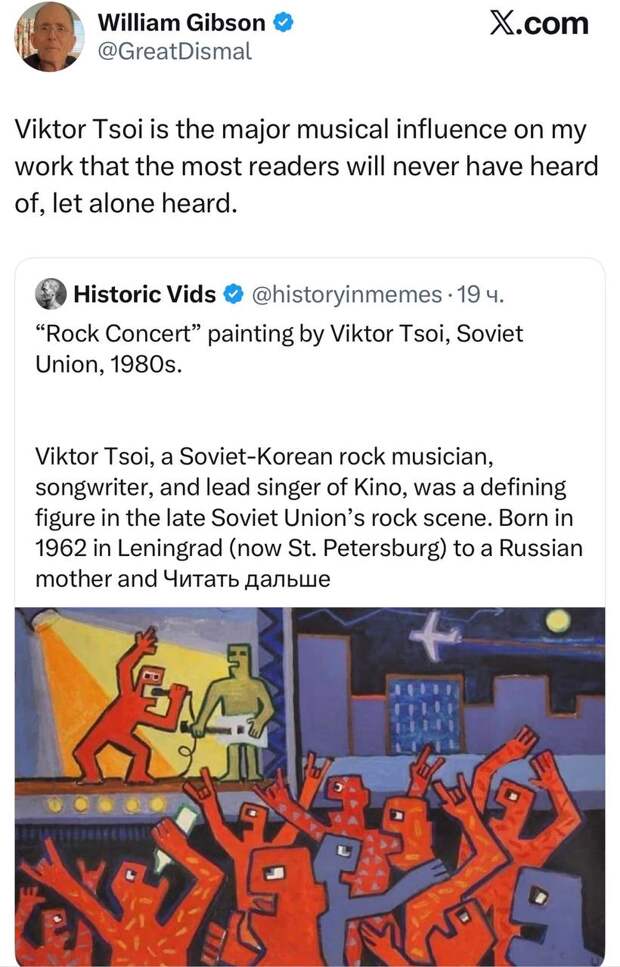This screenshot has height=967, width=620.
Task: Open the X.com logo
Action: pos(540,23)
